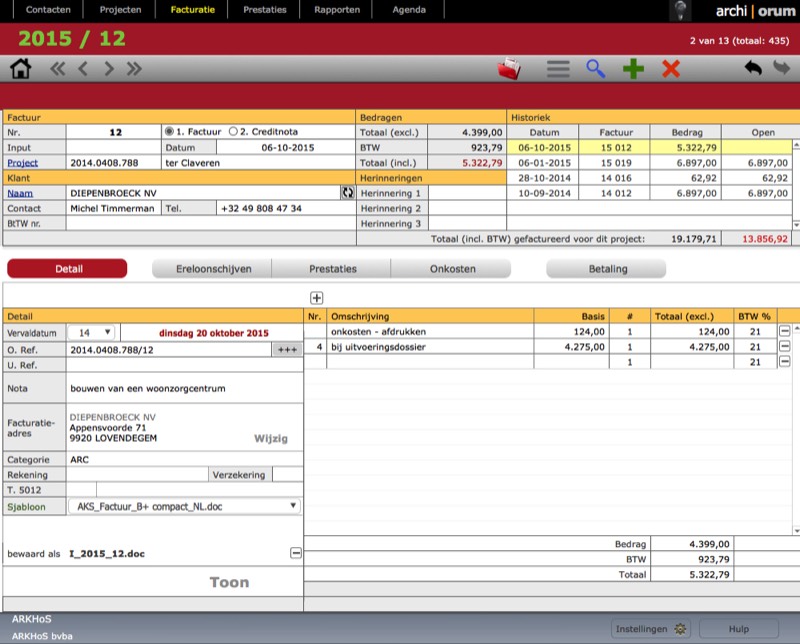800x644 pixels.
Task: Open Instellingen settings
Action: [651, 629]
